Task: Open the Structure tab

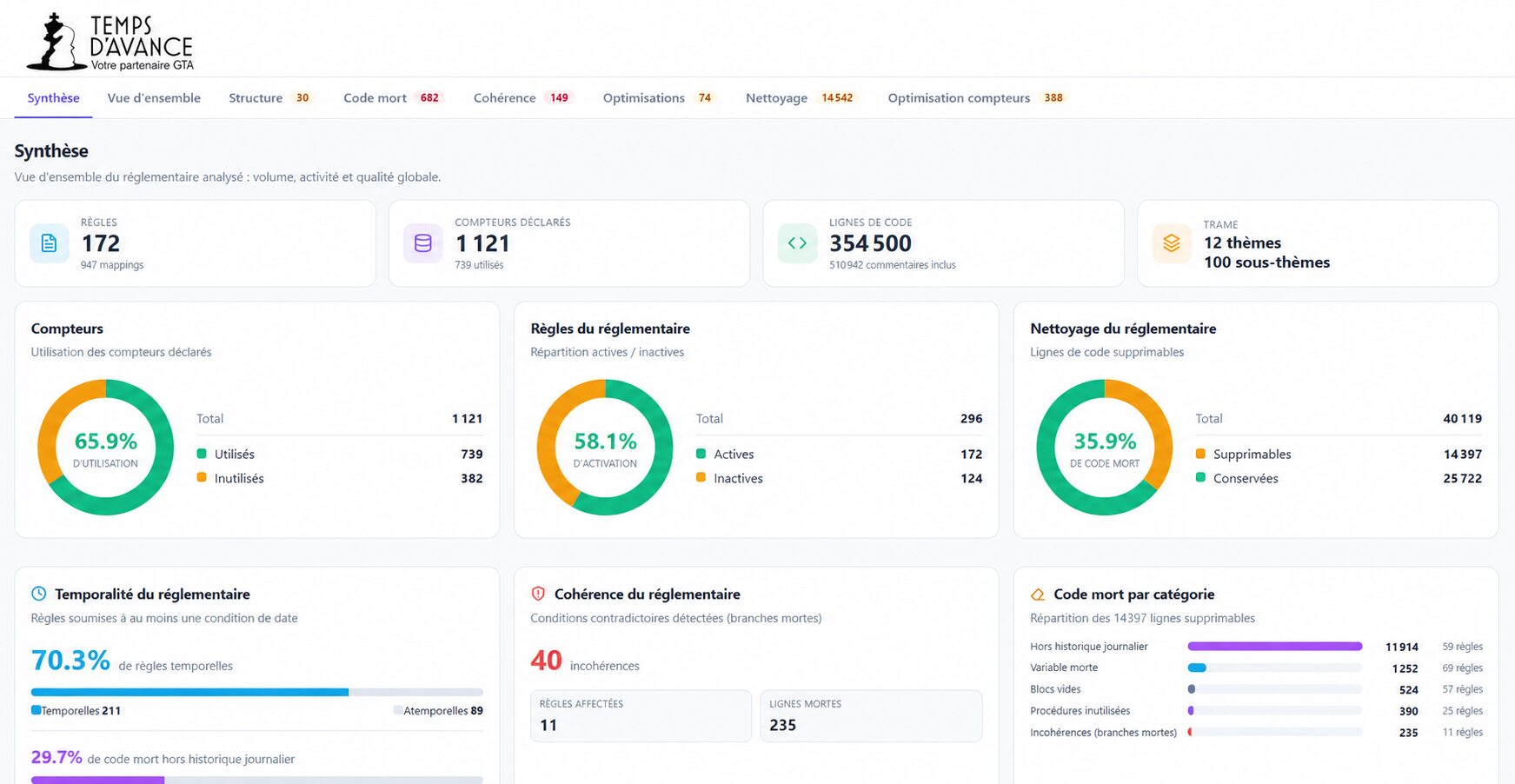Action: [270, 98]
